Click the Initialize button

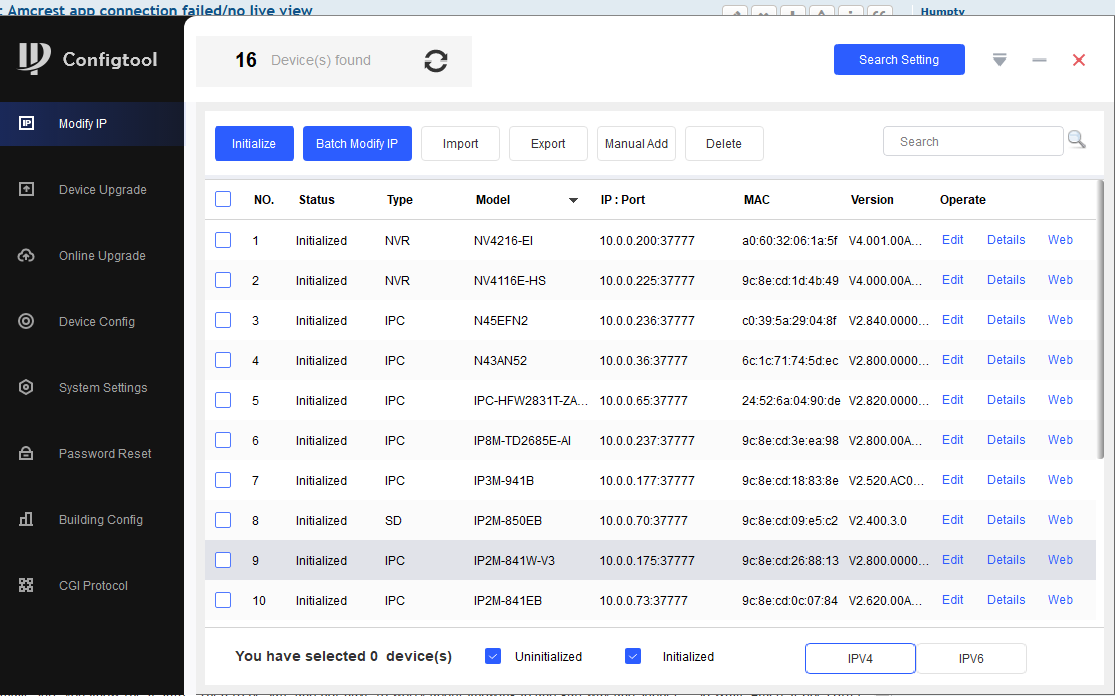(254, 144)
